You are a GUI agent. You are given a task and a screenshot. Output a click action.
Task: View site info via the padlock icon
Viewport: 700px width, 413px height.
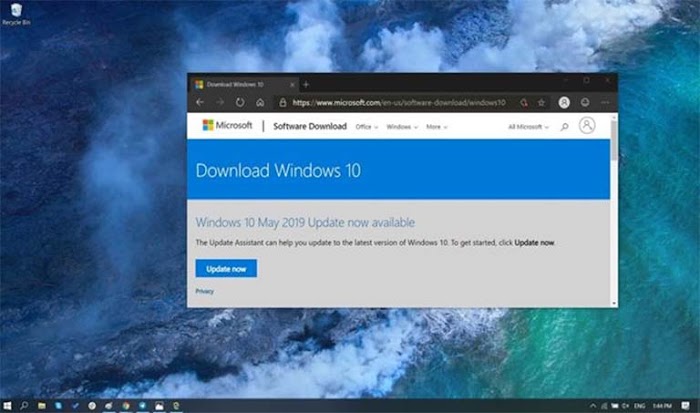click(283, 103)
